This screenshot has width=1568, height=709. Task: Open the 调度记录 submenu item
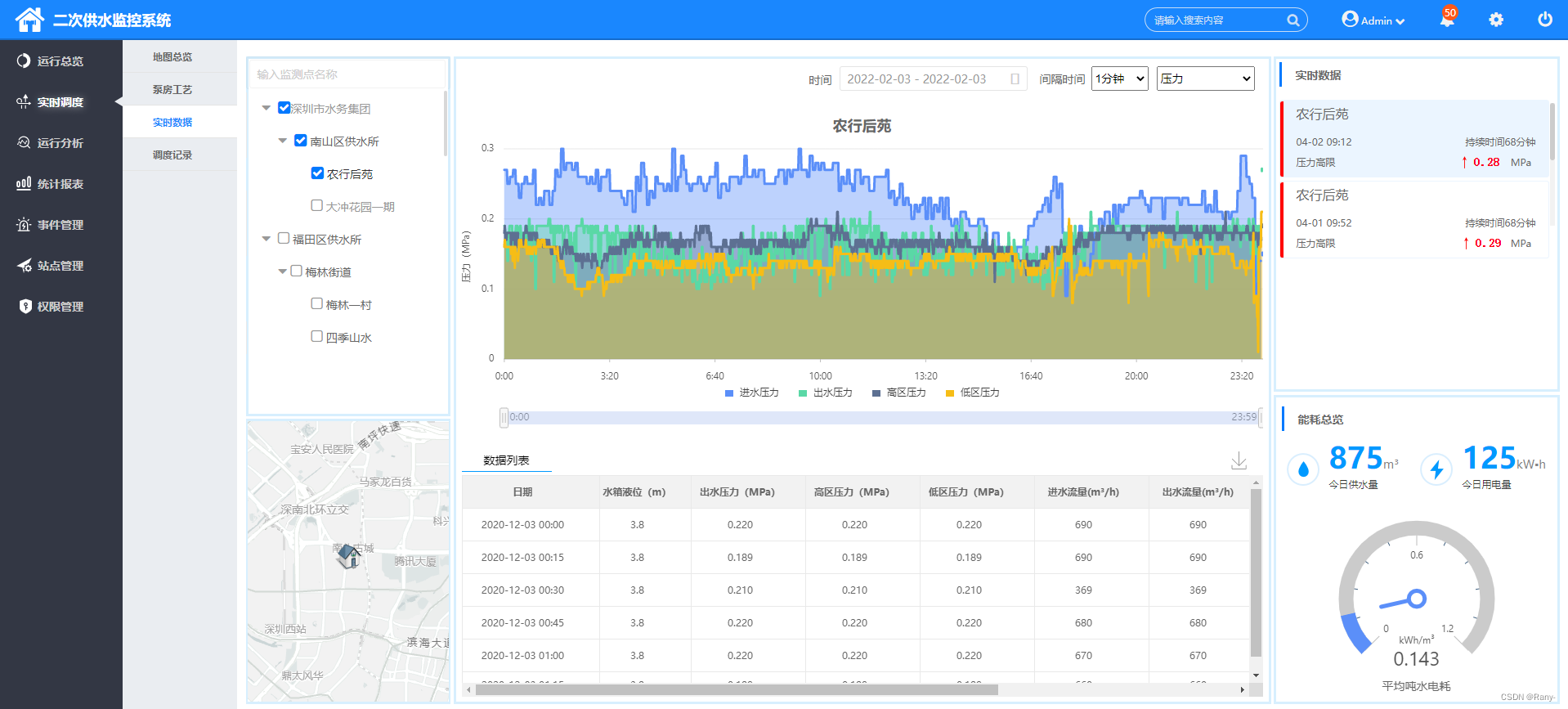pyautogui.click(x=172, y=155)
